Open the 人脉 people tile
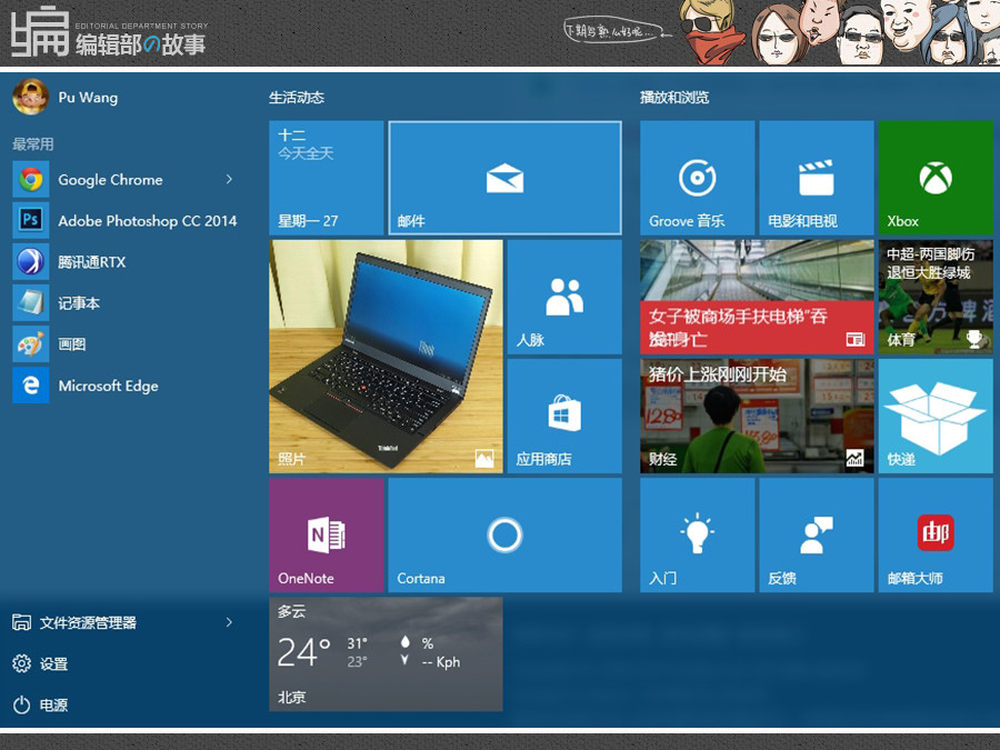 [564, 297]
